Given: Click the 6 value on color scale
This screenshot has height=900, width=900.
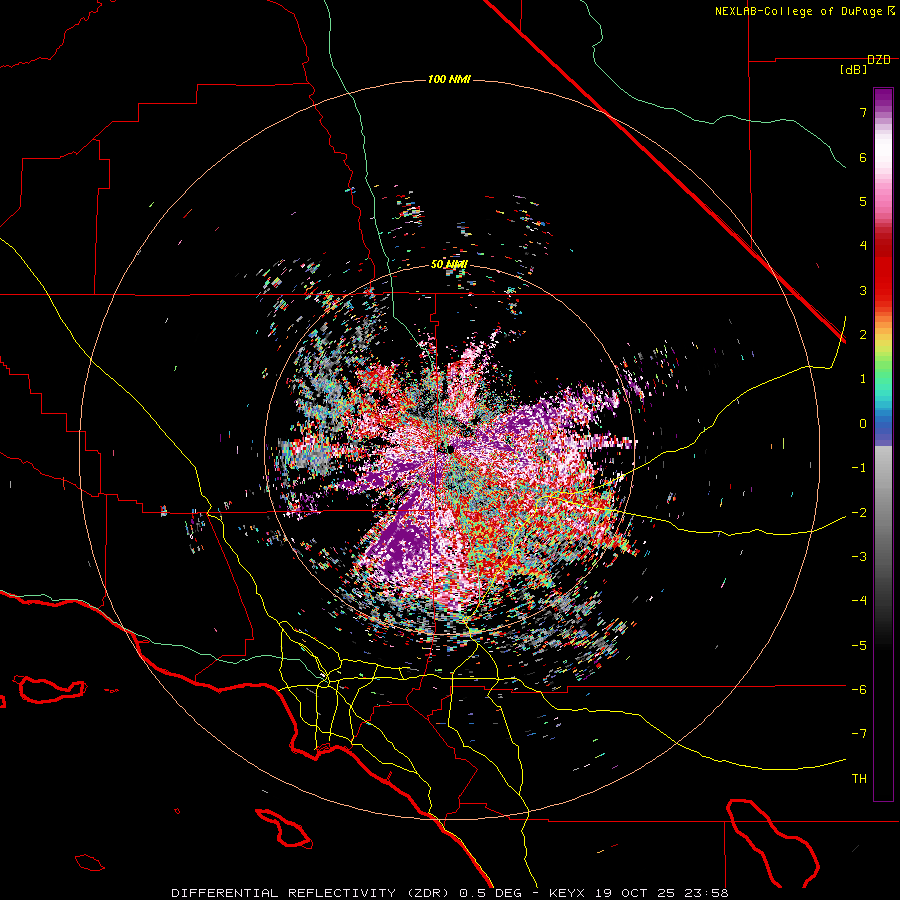Looking at the screenshot, I should (x=863, y=157).
